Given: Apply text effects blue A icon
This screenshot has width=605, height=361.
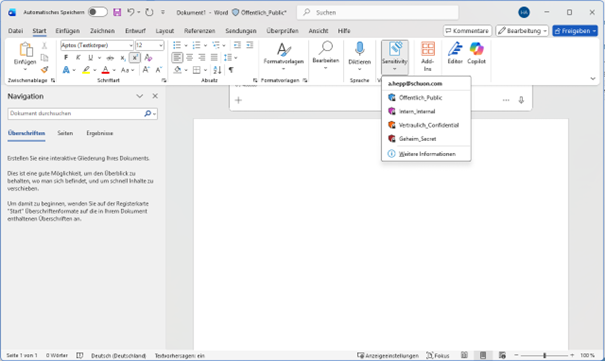Looking at the screenshot, I should (66, 70).
